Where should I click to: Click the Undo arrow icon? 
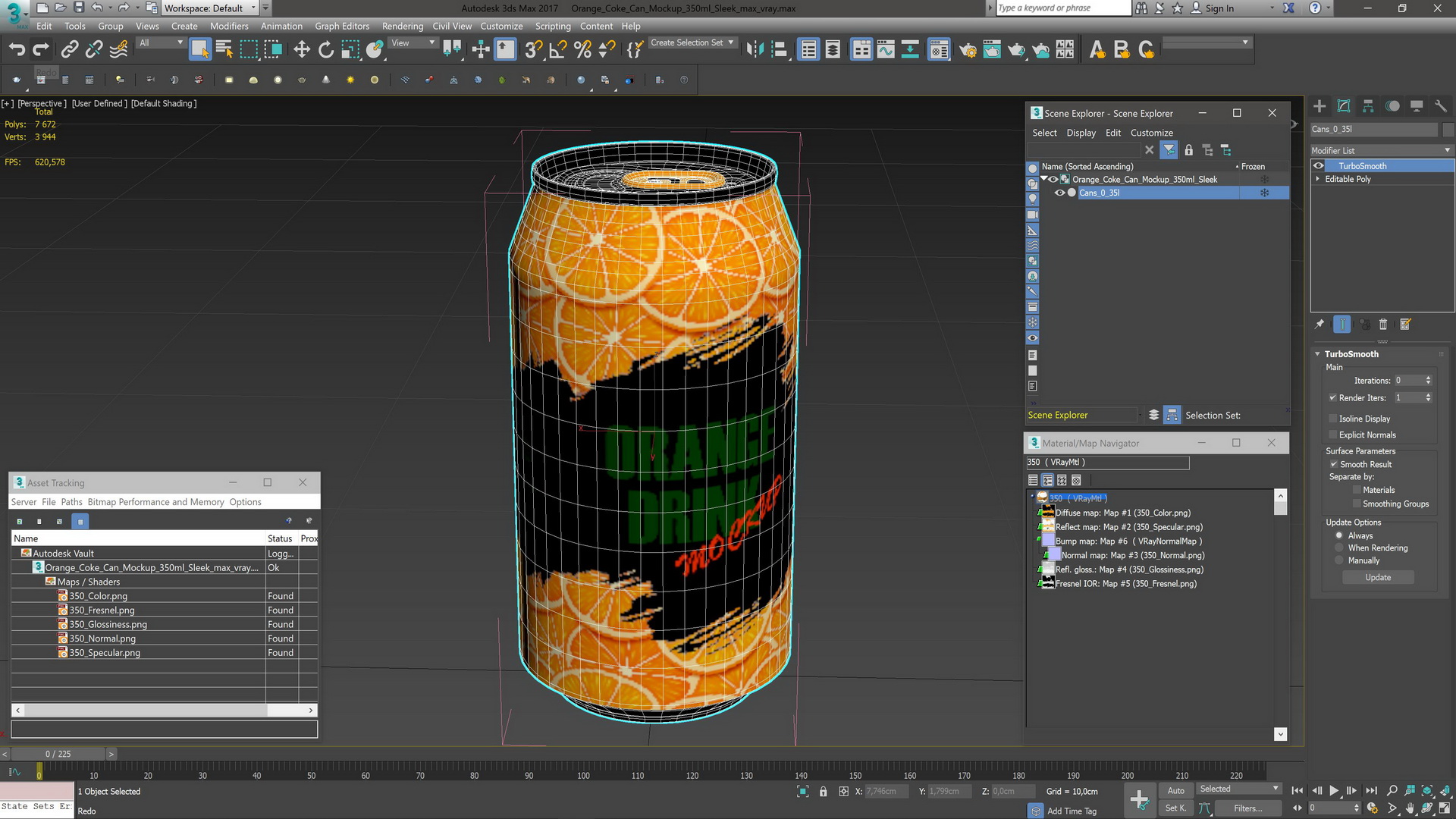[17, 50]
